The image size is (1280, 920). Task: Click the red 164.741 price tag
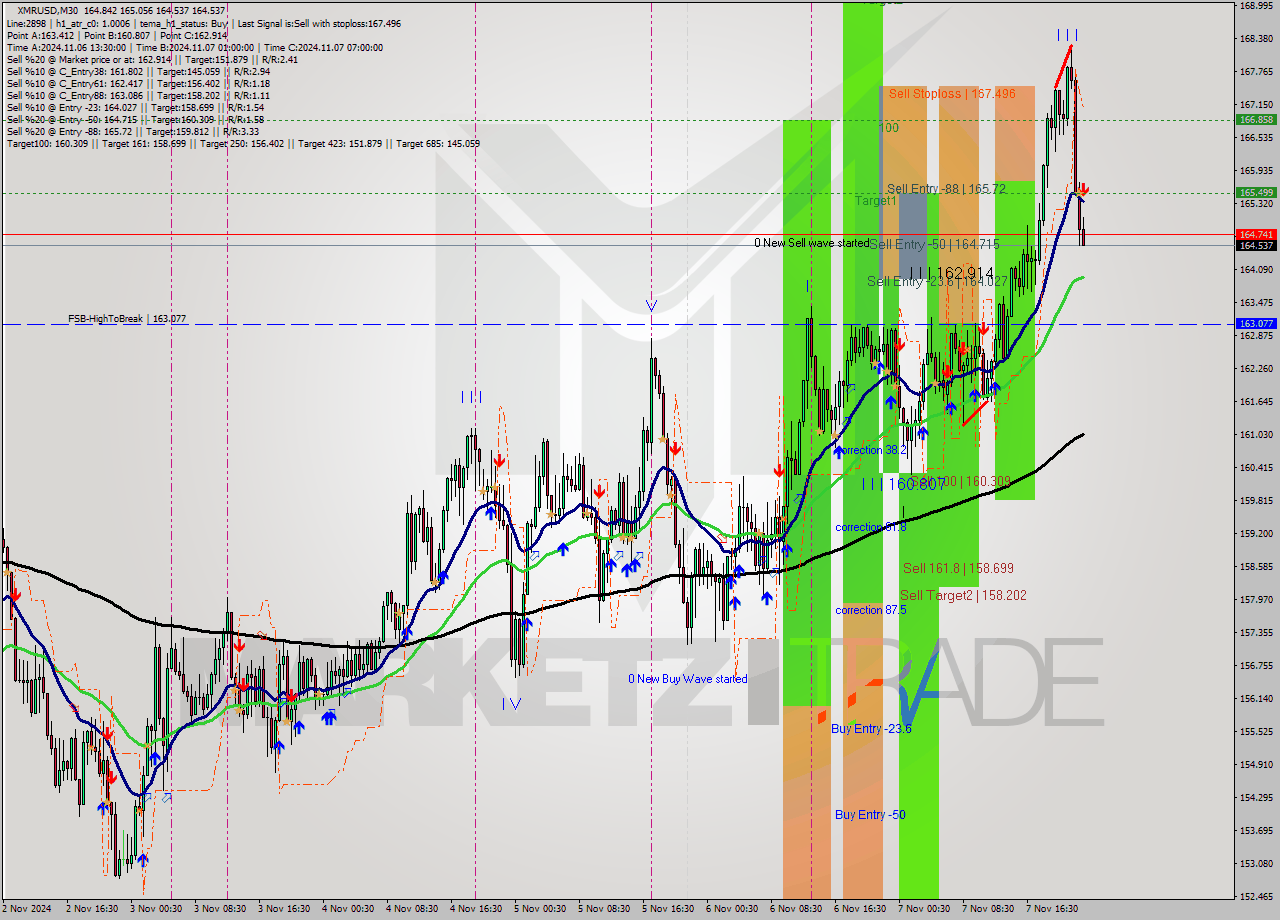1256,234
